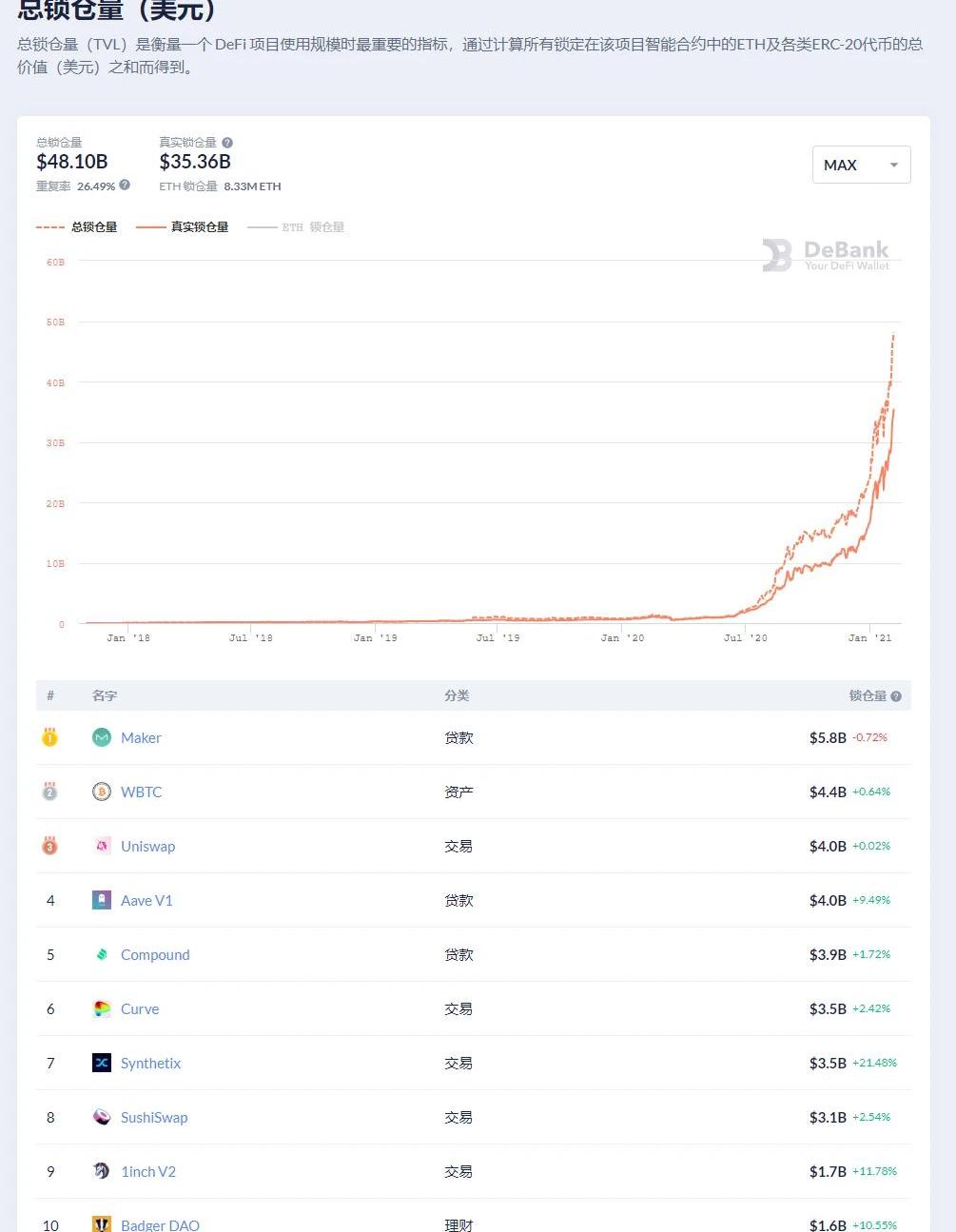Open the Synthetix project link
The height and width of the screenshot is (1232, 956).
[150, 1064]
